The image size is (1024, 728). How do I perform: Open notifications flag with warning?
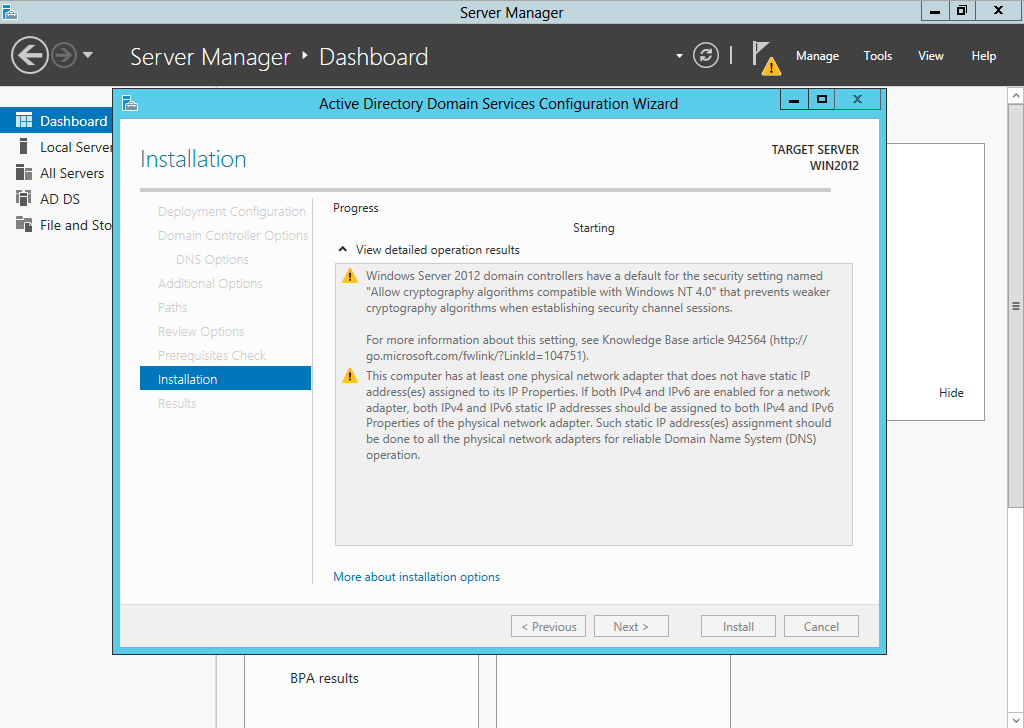click(766, 57)
